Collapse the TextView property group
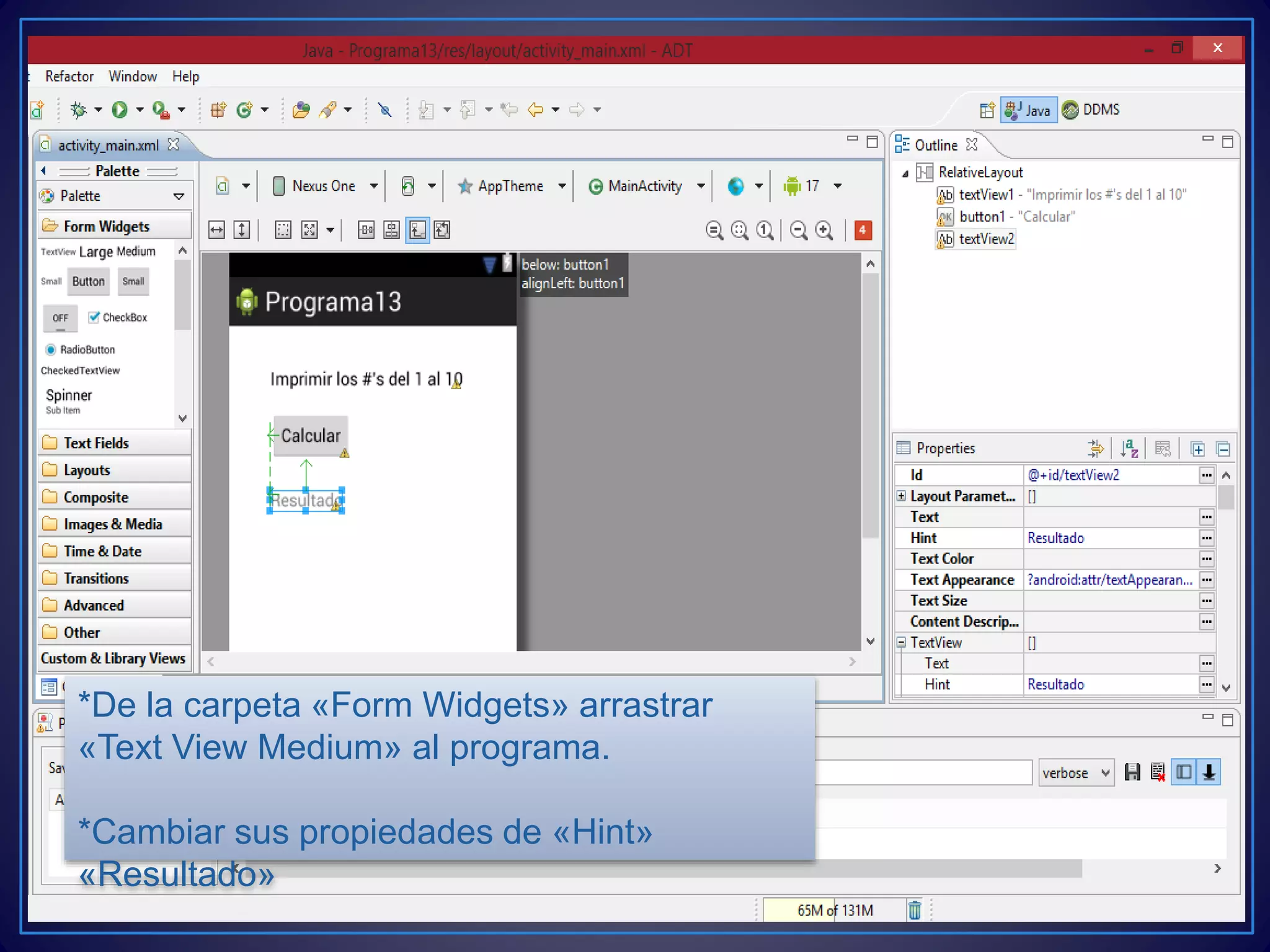Viewport: 1270px width, 952px height. click(901, 643)
